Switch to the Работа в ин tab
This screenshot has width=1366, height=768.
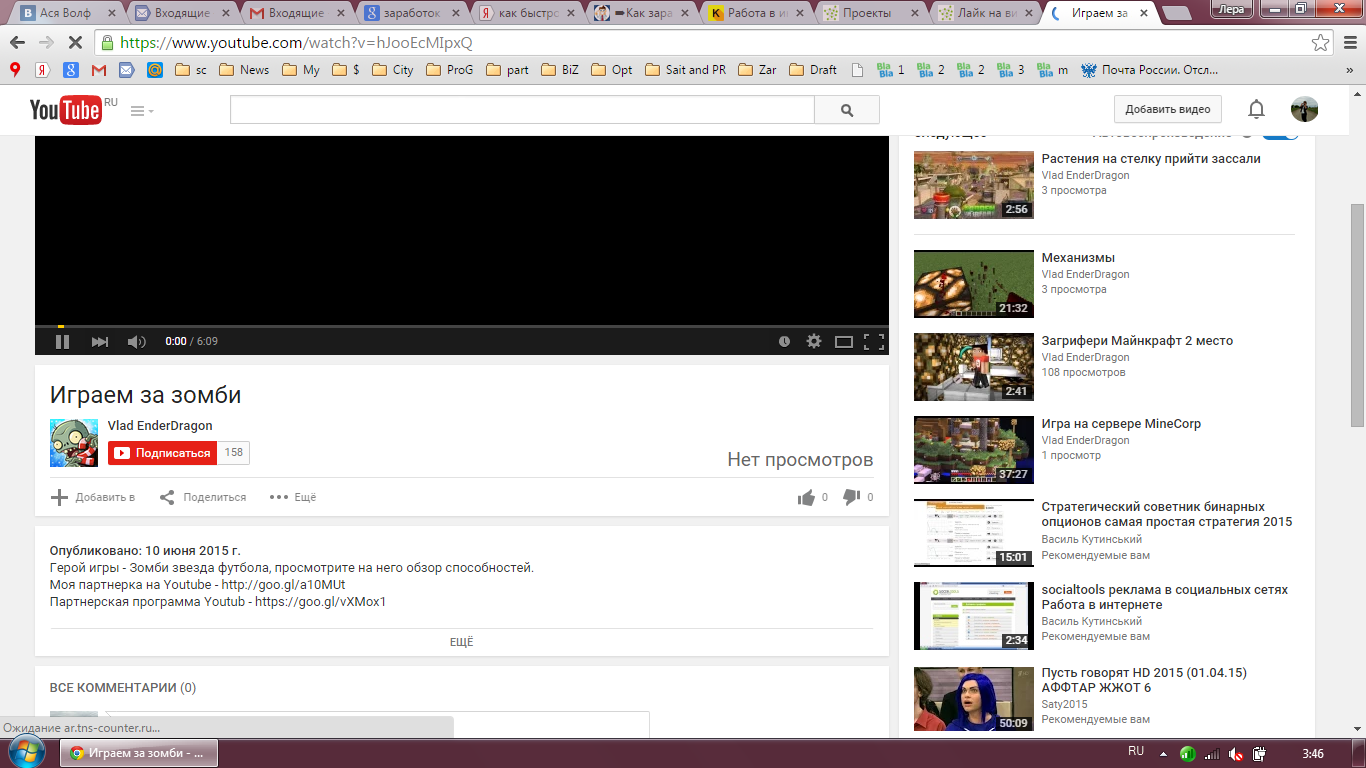click(755, 14)
